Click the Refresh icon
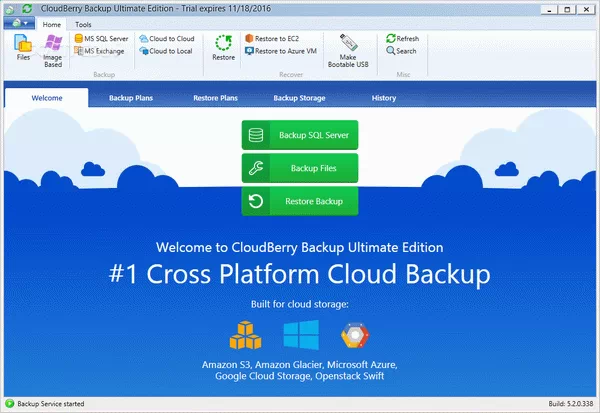Viewport: 600px width, 413px height. (402, 38)
